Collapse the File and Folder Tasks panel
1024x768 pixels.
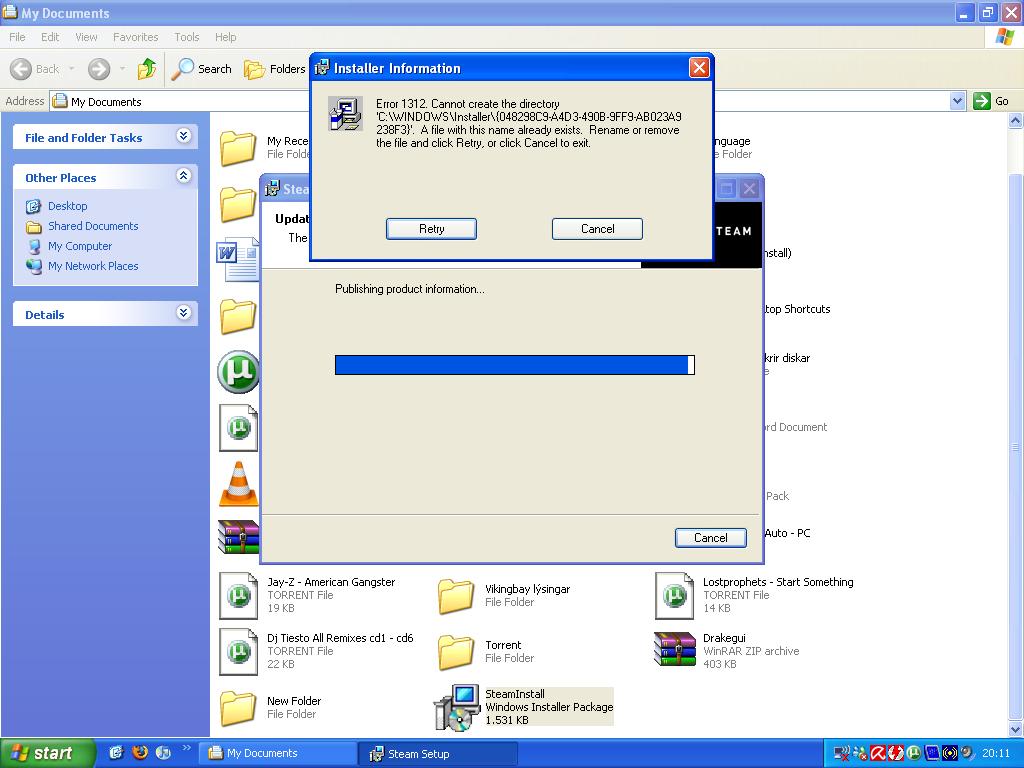pos(184,136)
